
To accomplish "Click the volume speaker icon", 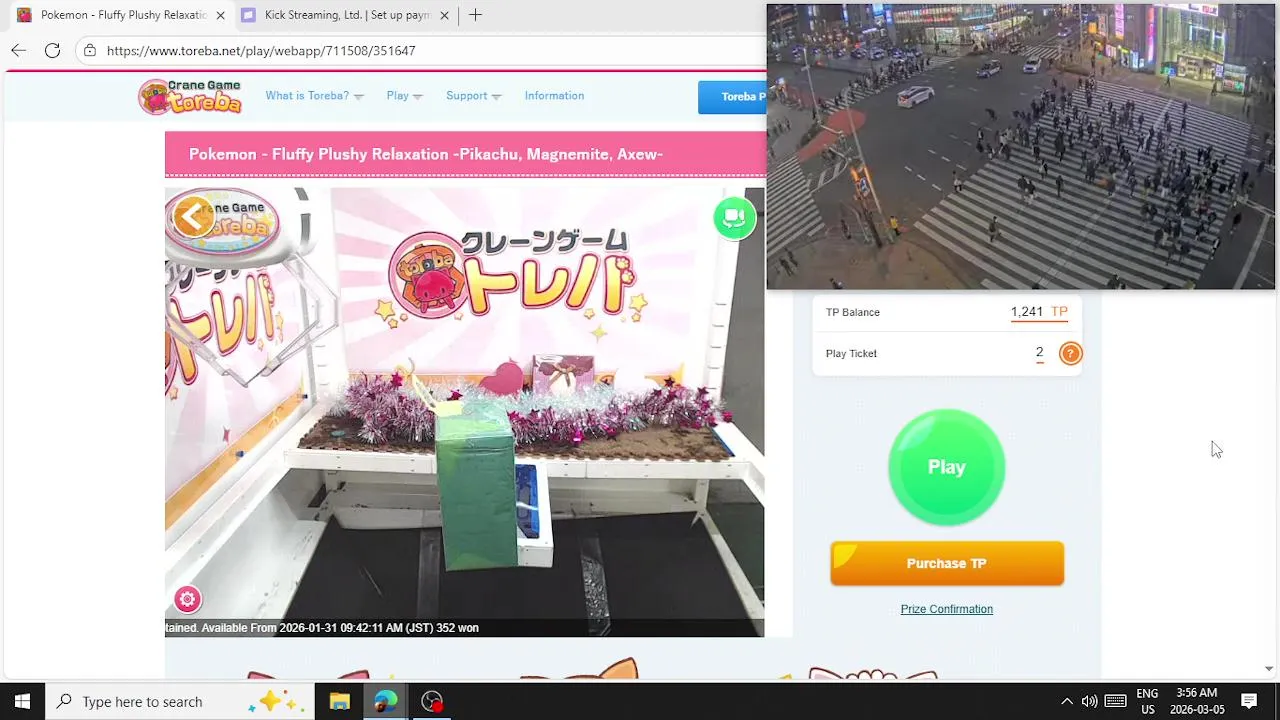I will click(x=1089, y=701).
